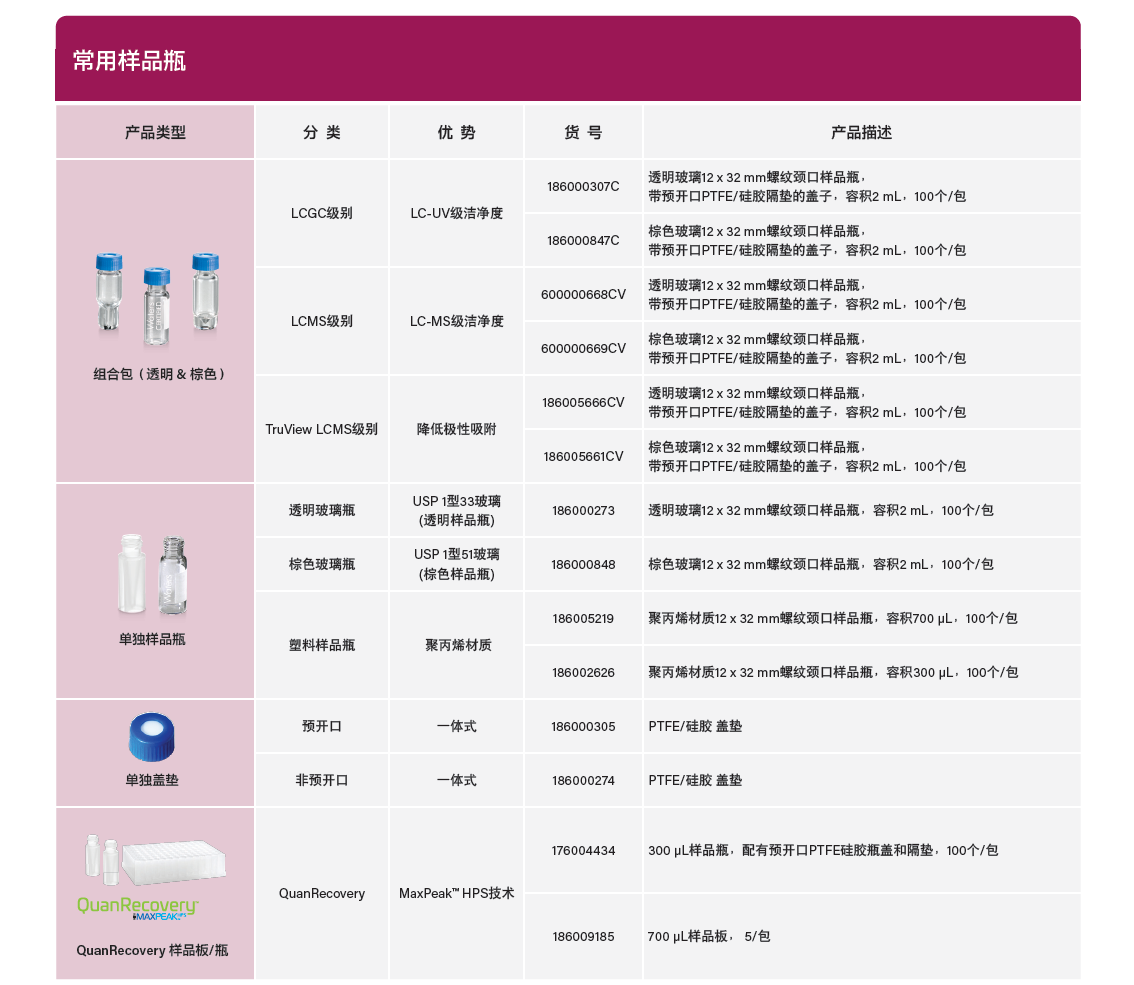Click the description for 600000669CV
Screen dimensions: 1134x985
[807, 349]
